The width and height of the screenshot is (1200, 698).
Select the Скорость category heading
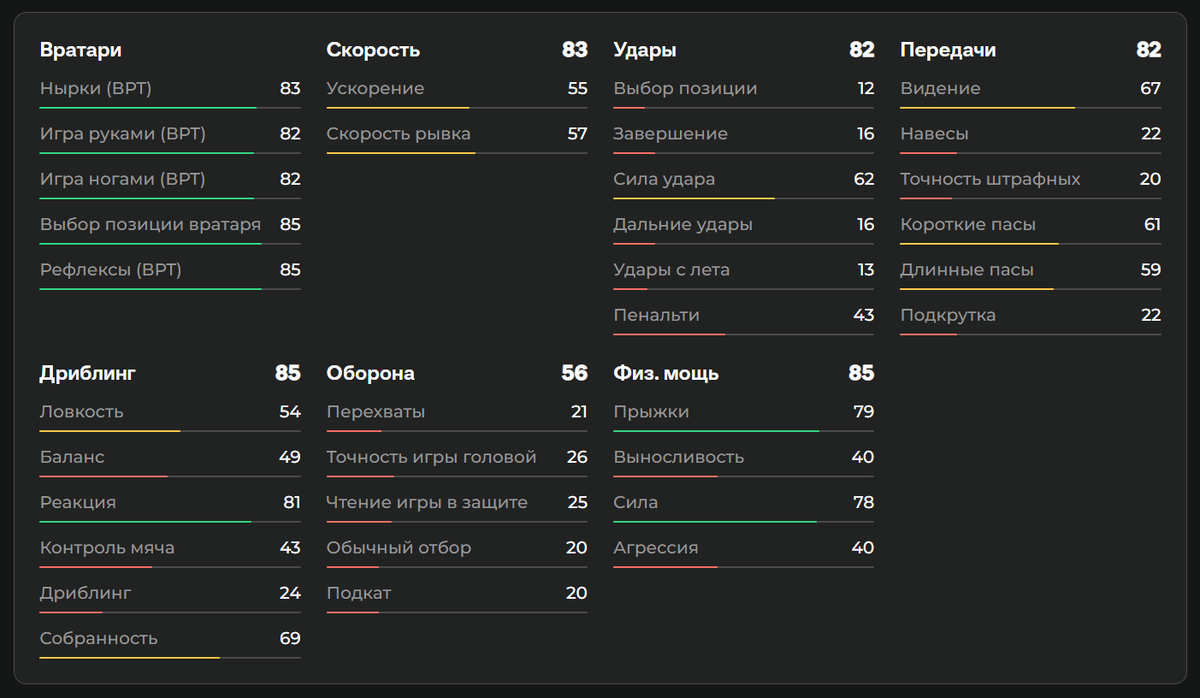click(373, 50)
